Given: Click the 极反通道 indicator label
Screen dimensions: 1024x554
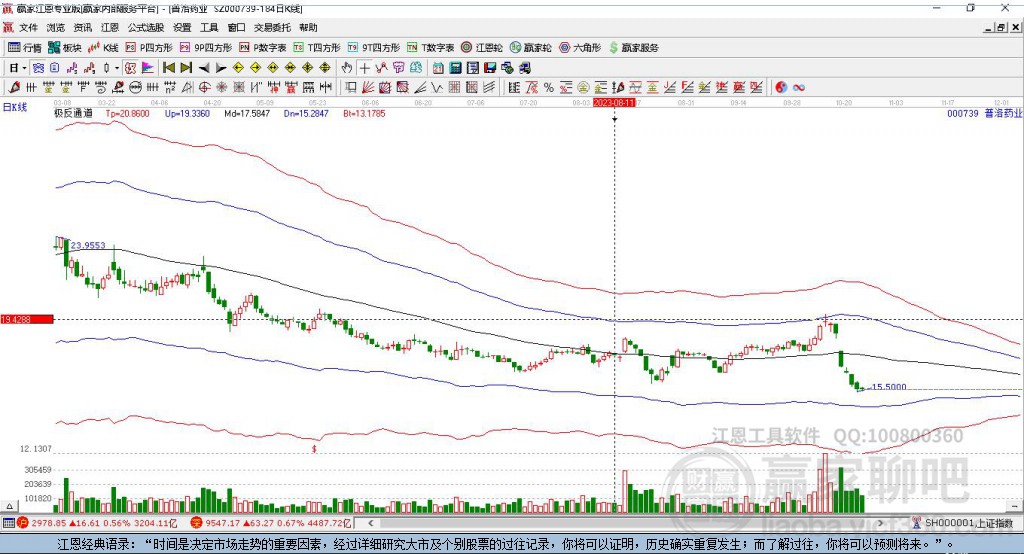Looking at the screenshot, I should pyautogui.click(x=73, y=113).
